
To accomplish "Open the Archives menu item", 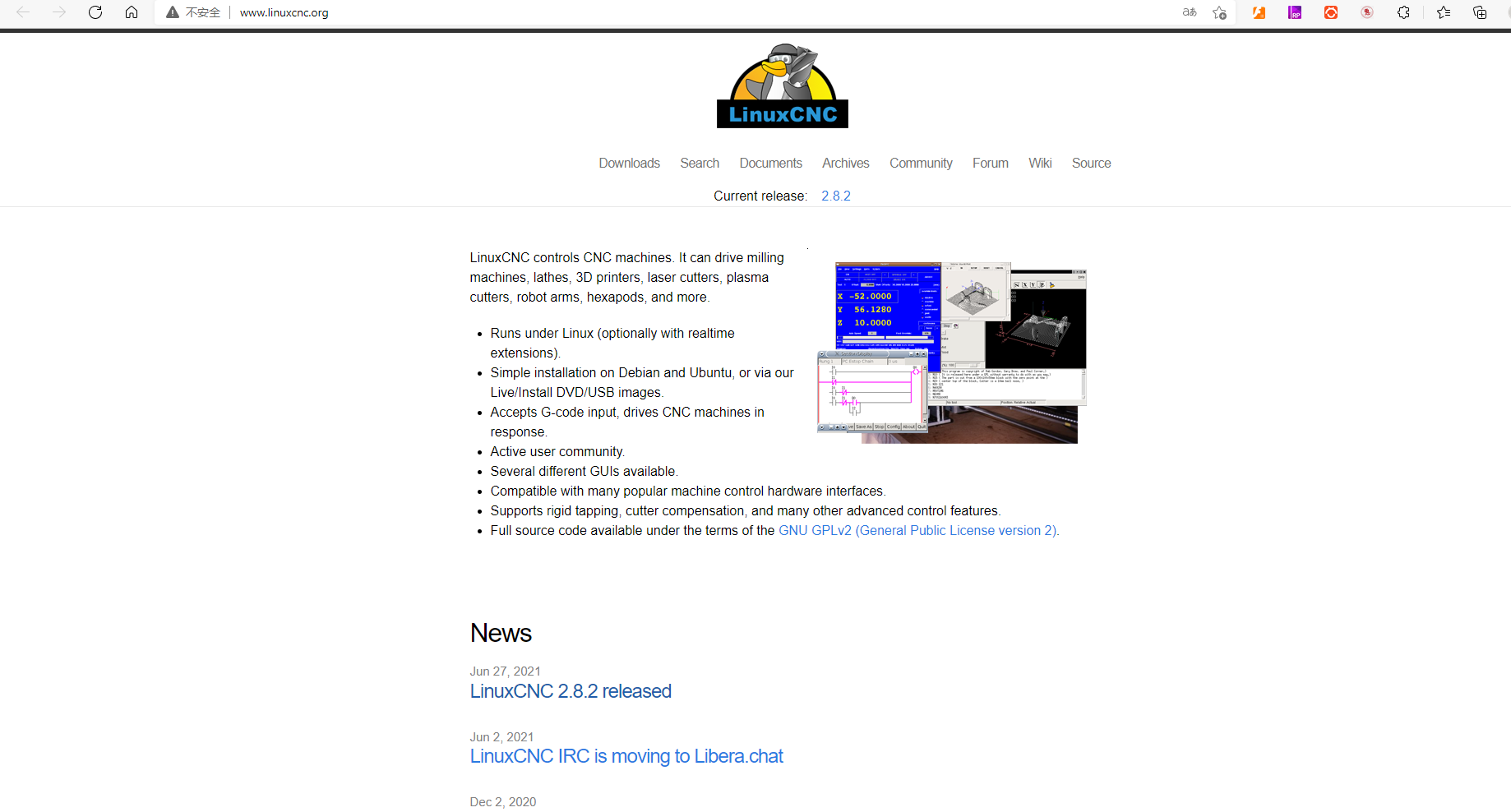I will click(846, 164).
